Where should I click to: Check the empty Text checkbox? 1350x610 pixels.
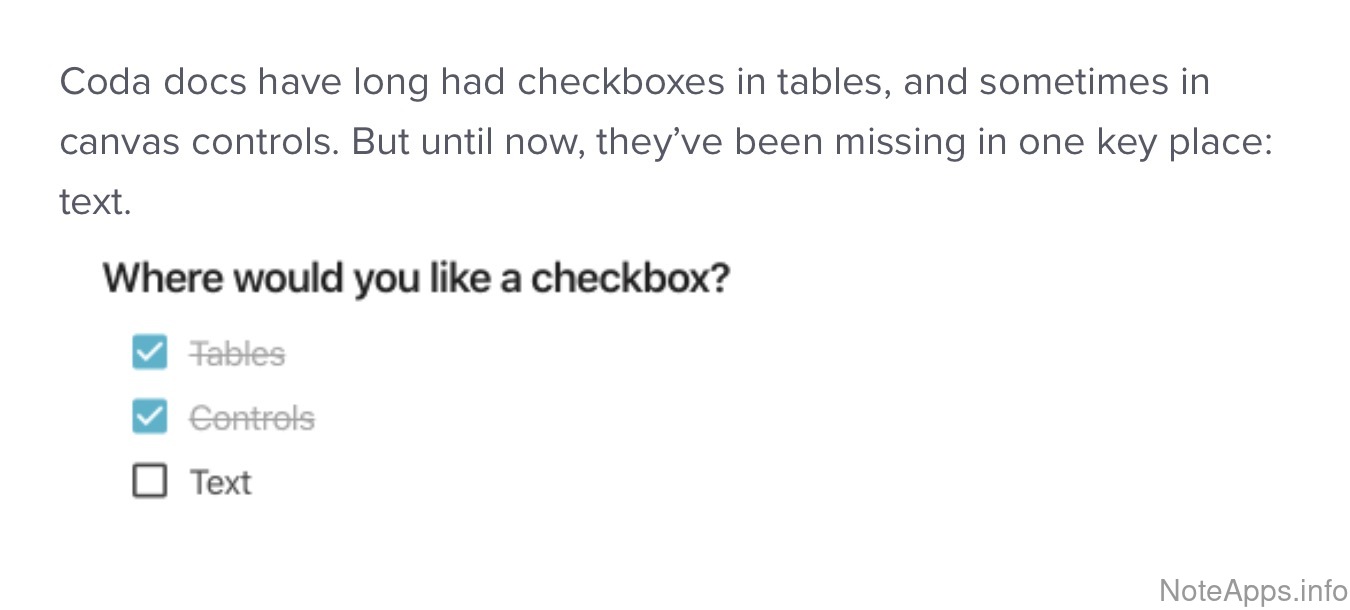click(150, 482)
